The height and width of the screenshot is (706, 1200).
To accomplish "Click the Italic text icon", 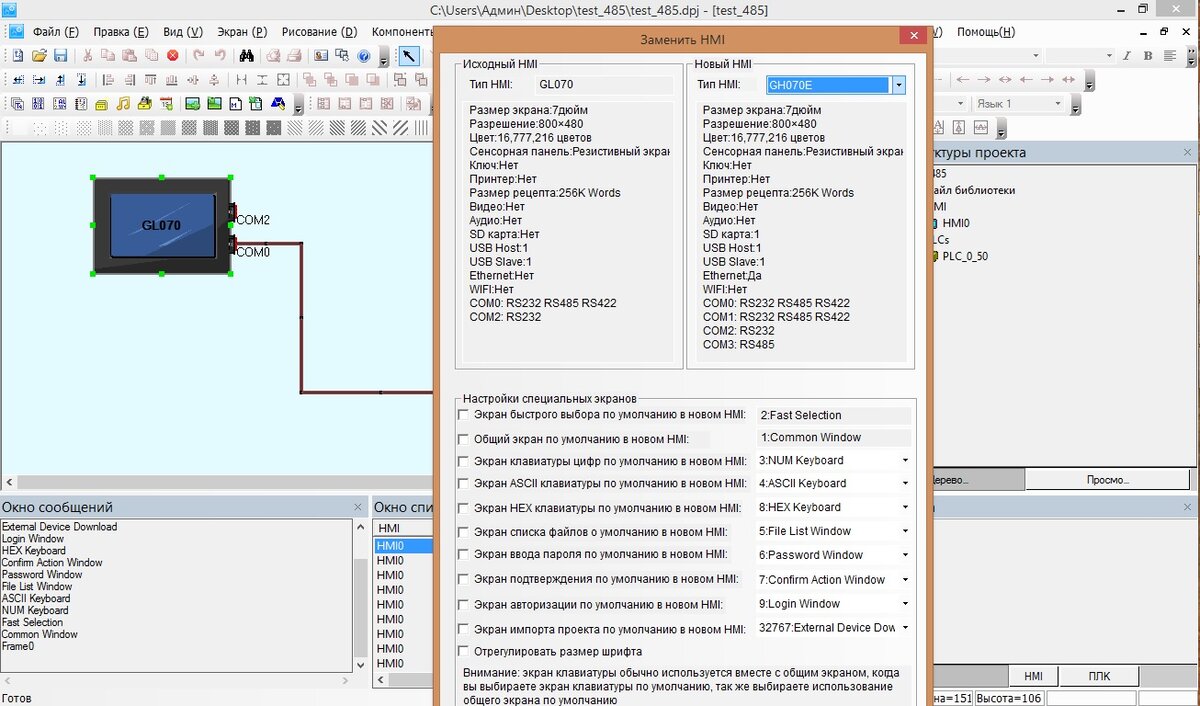I will (1126, 56).
